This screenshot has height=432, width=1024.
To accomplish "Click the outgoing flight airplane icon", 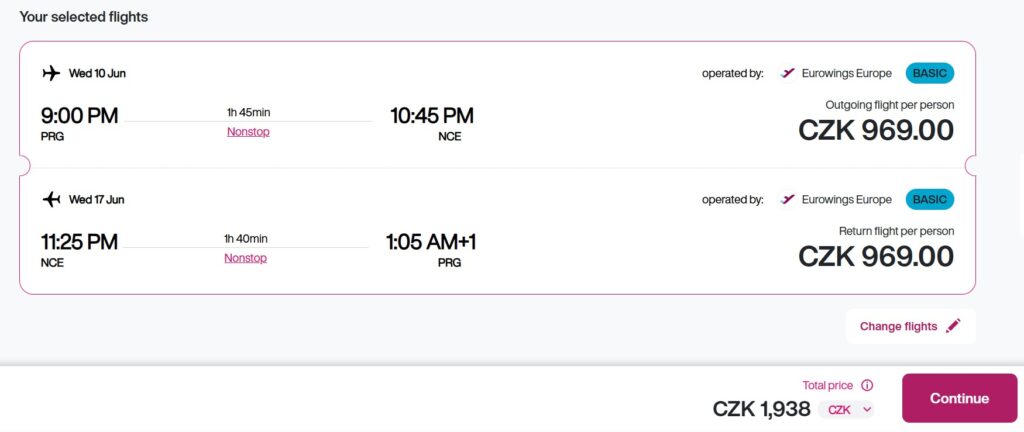I will pos(51,73).
